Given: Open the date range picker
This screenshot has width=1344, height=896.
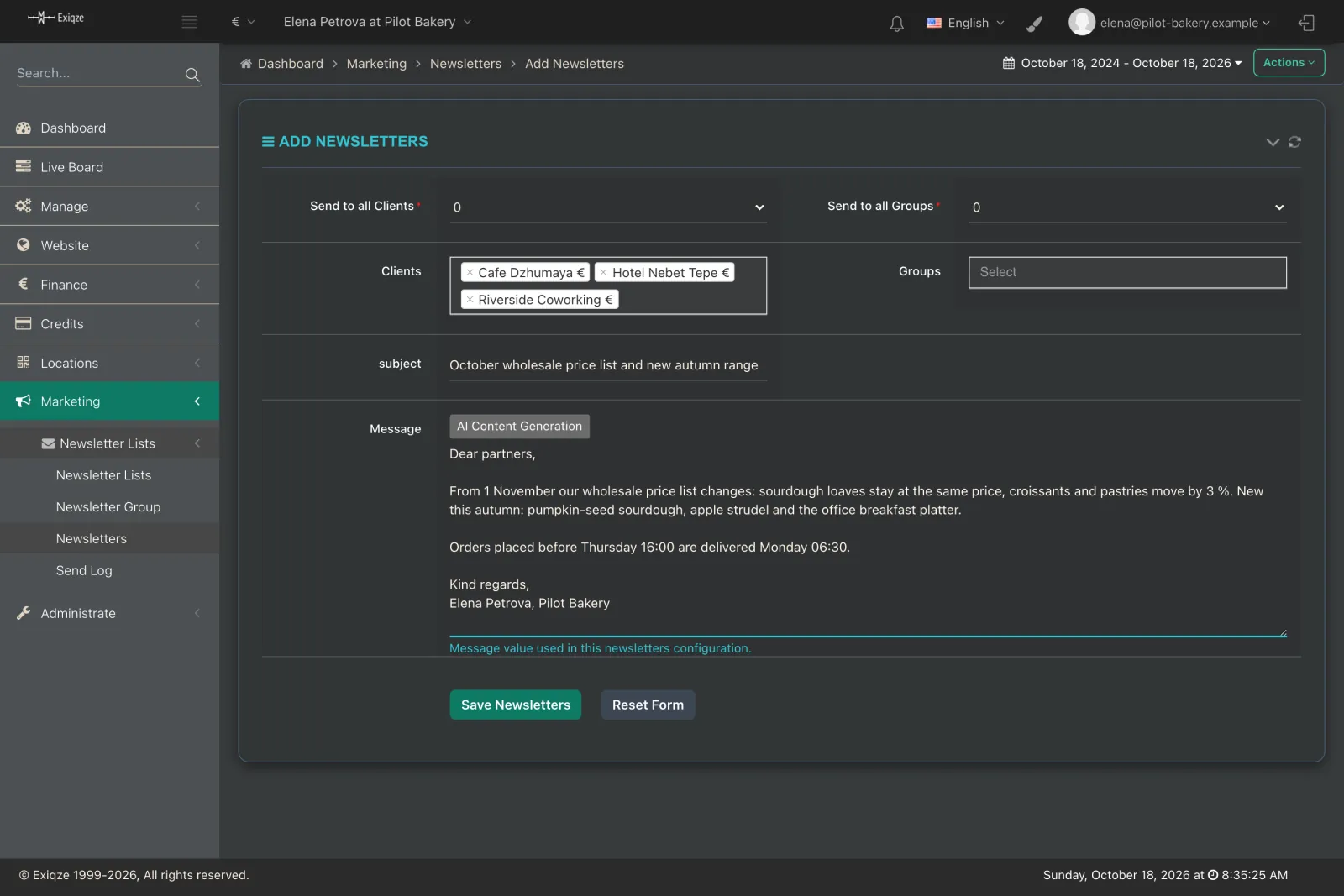Looking at the screenshot, I should [1122, 63].
